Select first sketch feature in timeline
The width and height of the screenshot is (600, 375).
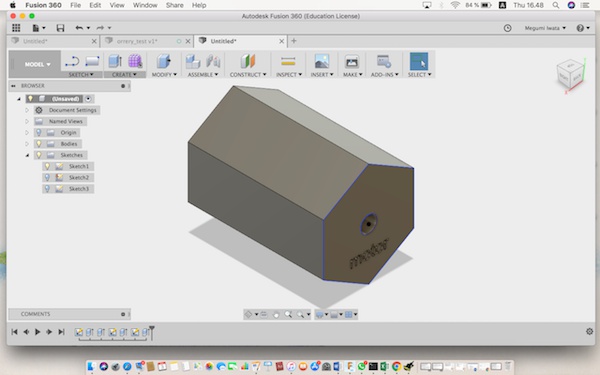click(79, 332)
